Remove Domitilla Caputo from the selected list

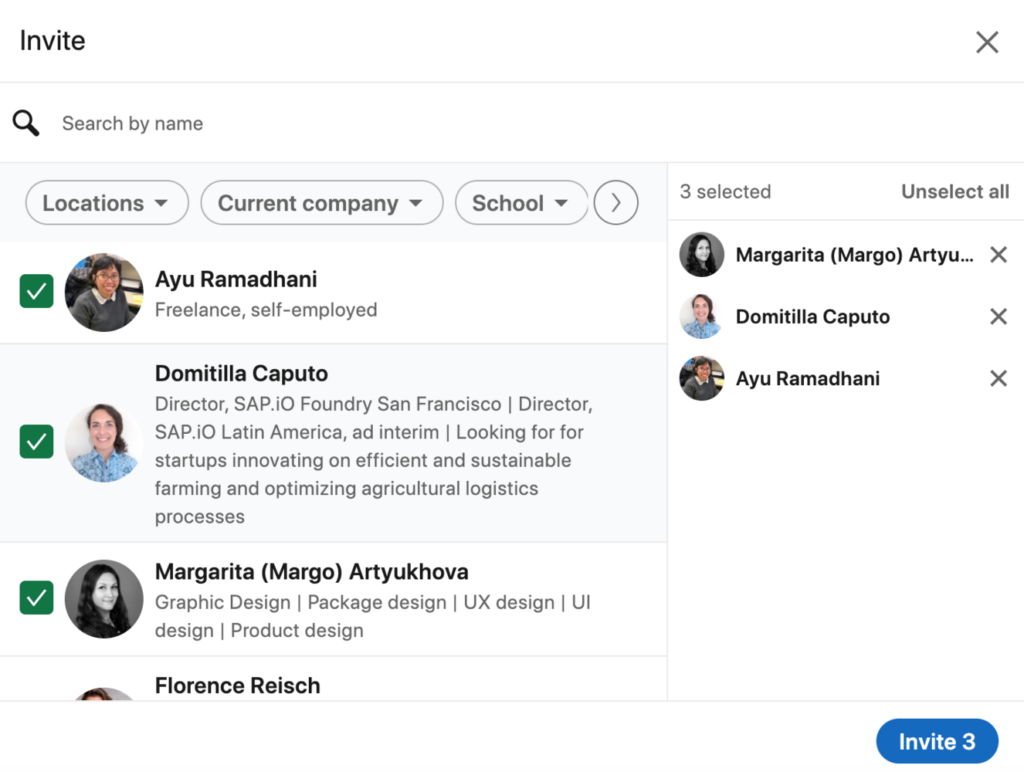998,317
